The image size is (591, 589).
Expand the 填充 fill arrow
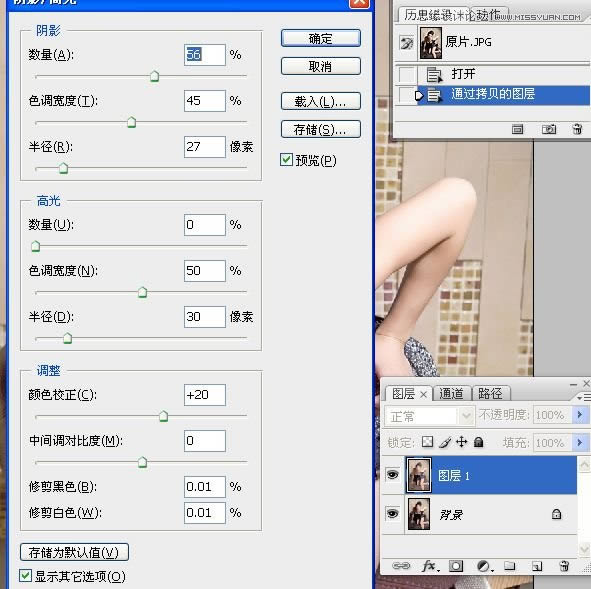580,442
